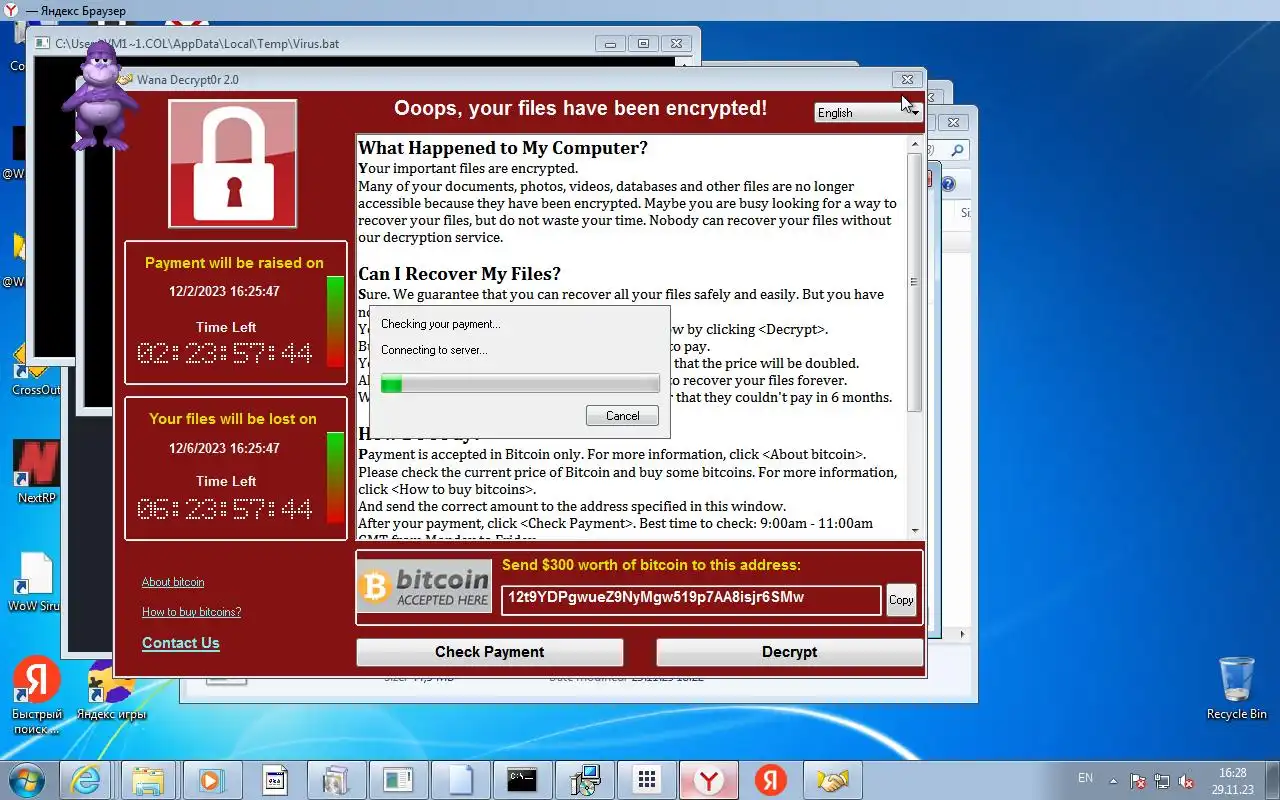Open Windows Explorer from the taskbar

pos(148,780)
